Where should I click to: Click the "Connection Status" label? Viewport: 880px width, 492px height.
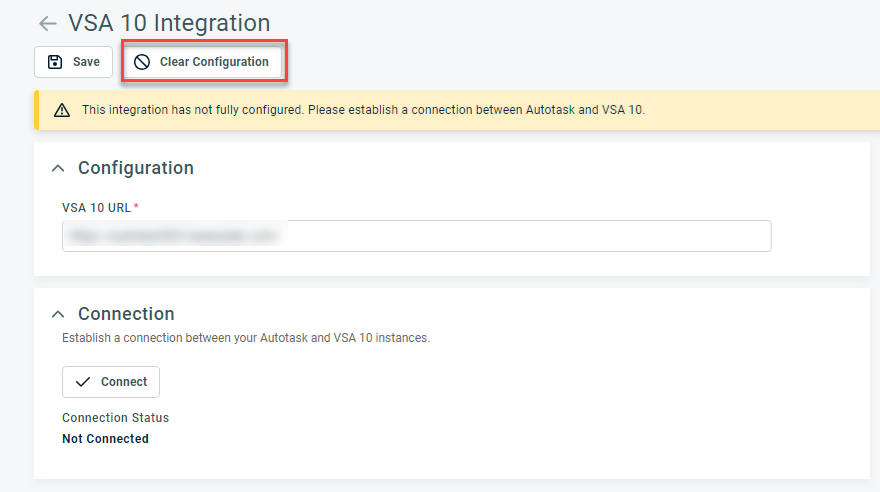coord(116,417)
